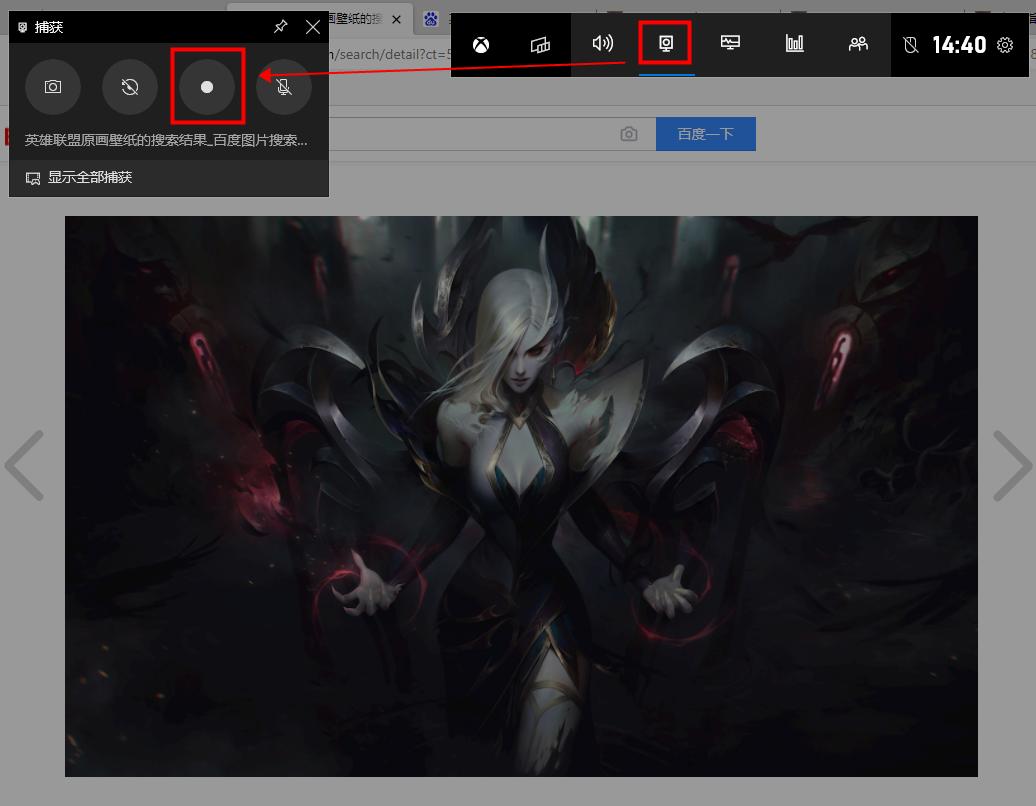Go to next image with right arrow
The image size is (1036, 806).
point(1012,466)
